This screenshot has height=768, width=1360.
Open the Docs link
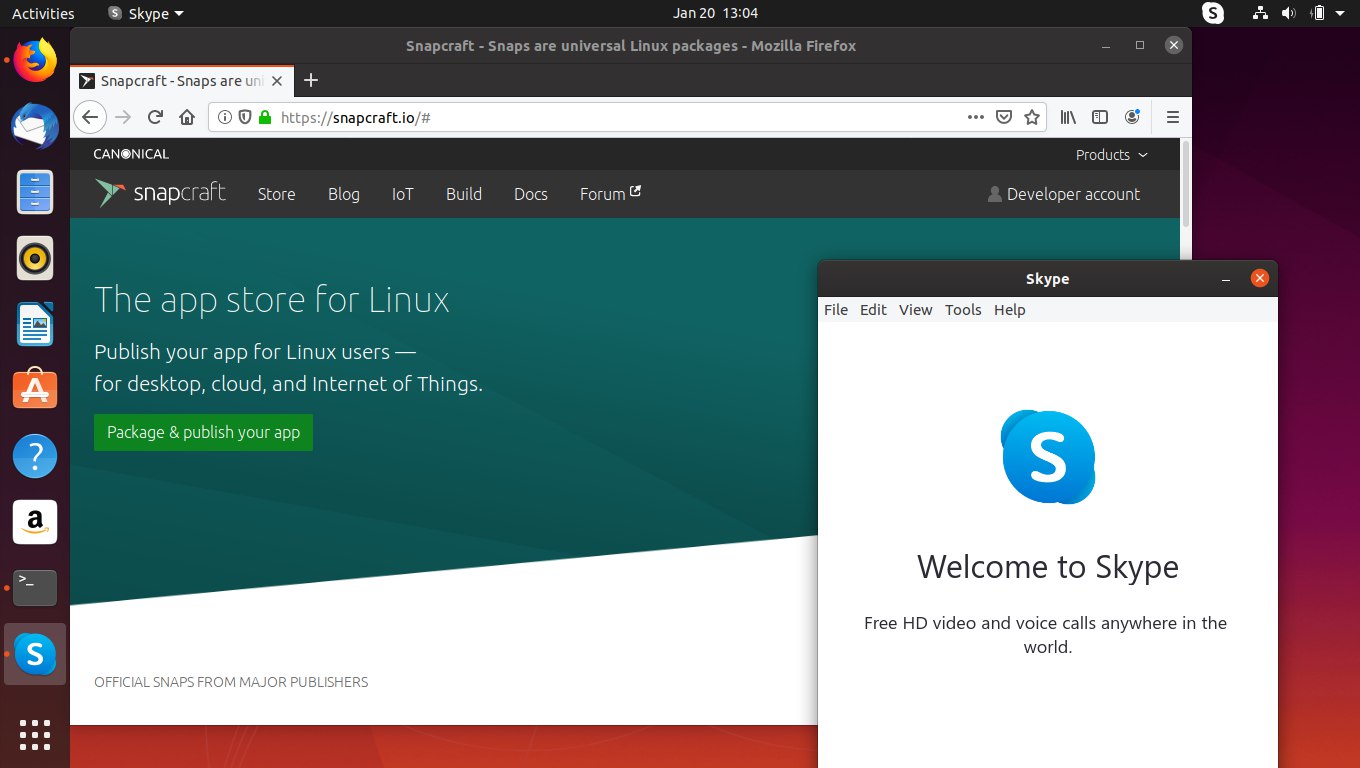point(531,194)
